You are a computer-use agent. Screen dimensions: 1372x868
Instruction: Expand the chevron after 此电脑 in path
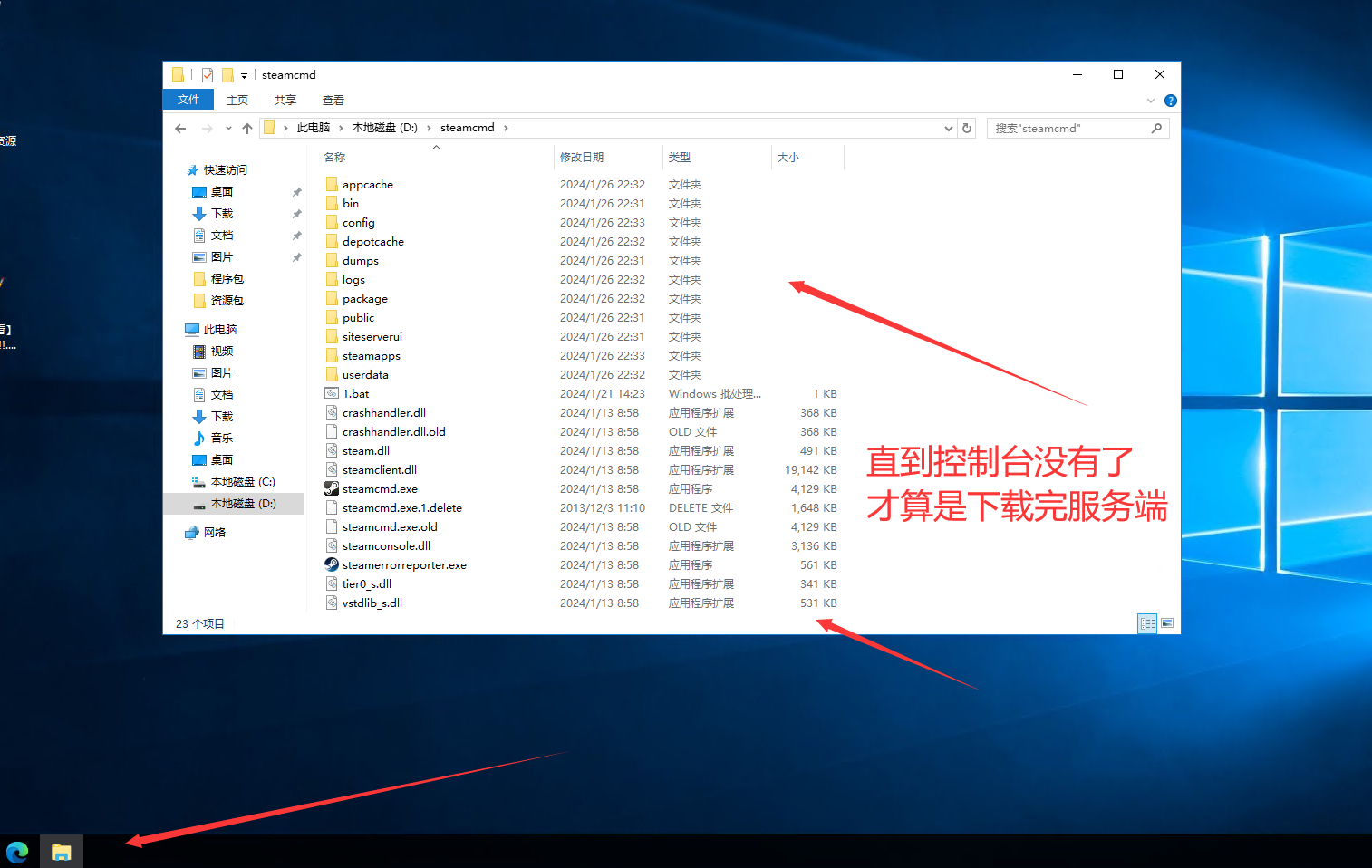(342, 128)
